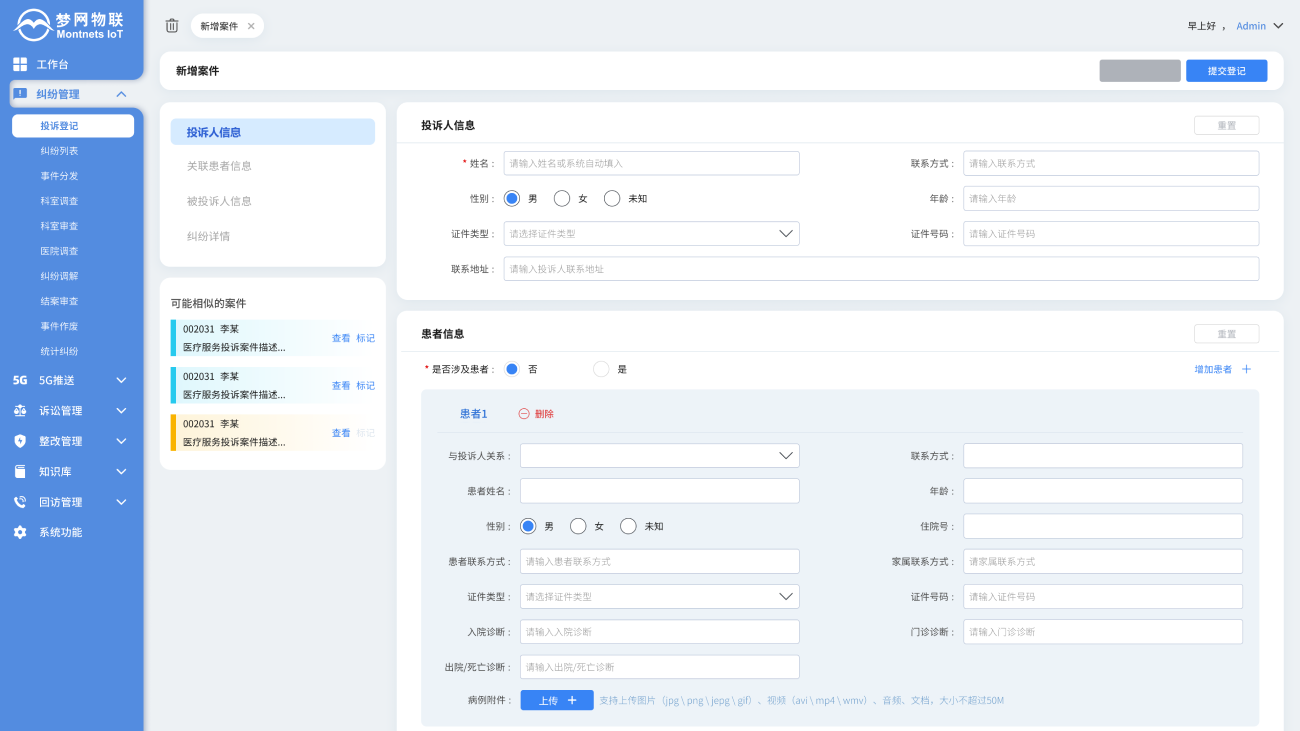Click the plus icon beside 增加患者

pyautogui.click(x=1246, y=369)
